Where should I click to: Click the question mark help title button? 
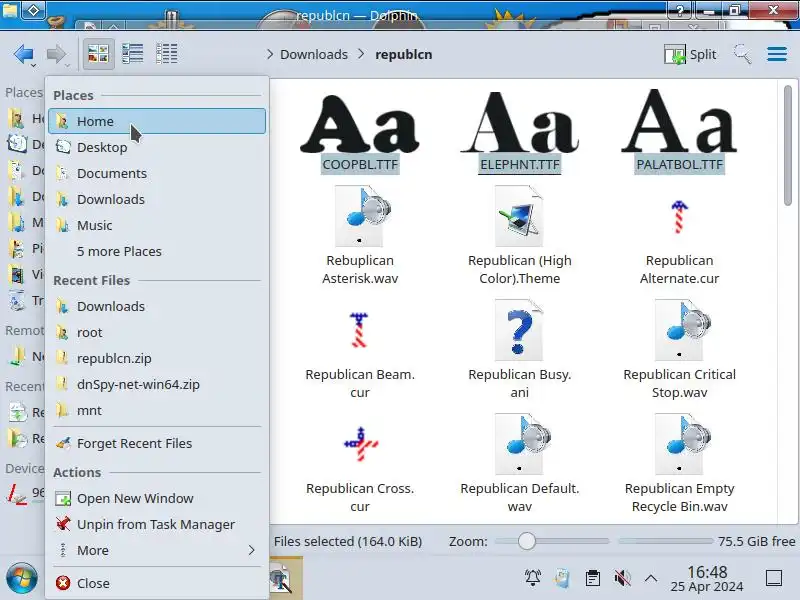click(680, 10)
